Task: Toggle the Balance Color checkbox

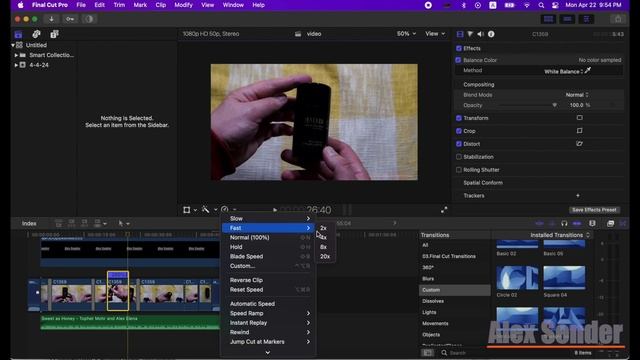Action: tap(458, 60)
